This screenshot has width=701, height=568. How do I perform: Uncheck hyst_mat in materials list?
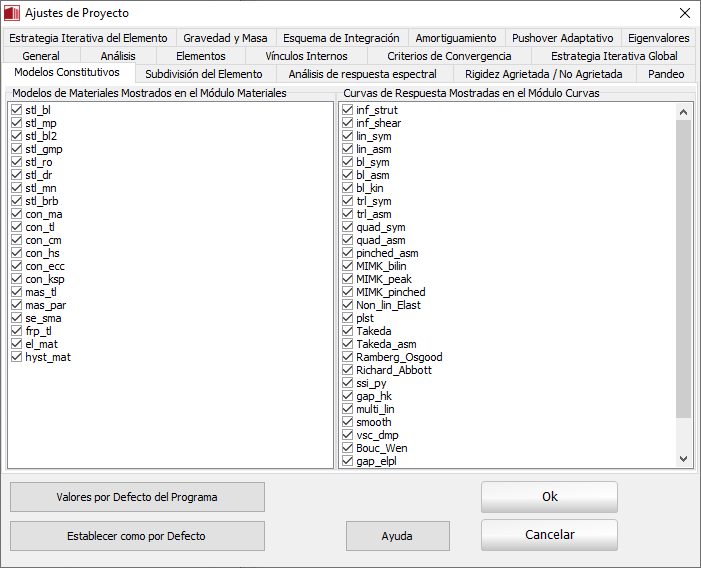coord(16,357)
